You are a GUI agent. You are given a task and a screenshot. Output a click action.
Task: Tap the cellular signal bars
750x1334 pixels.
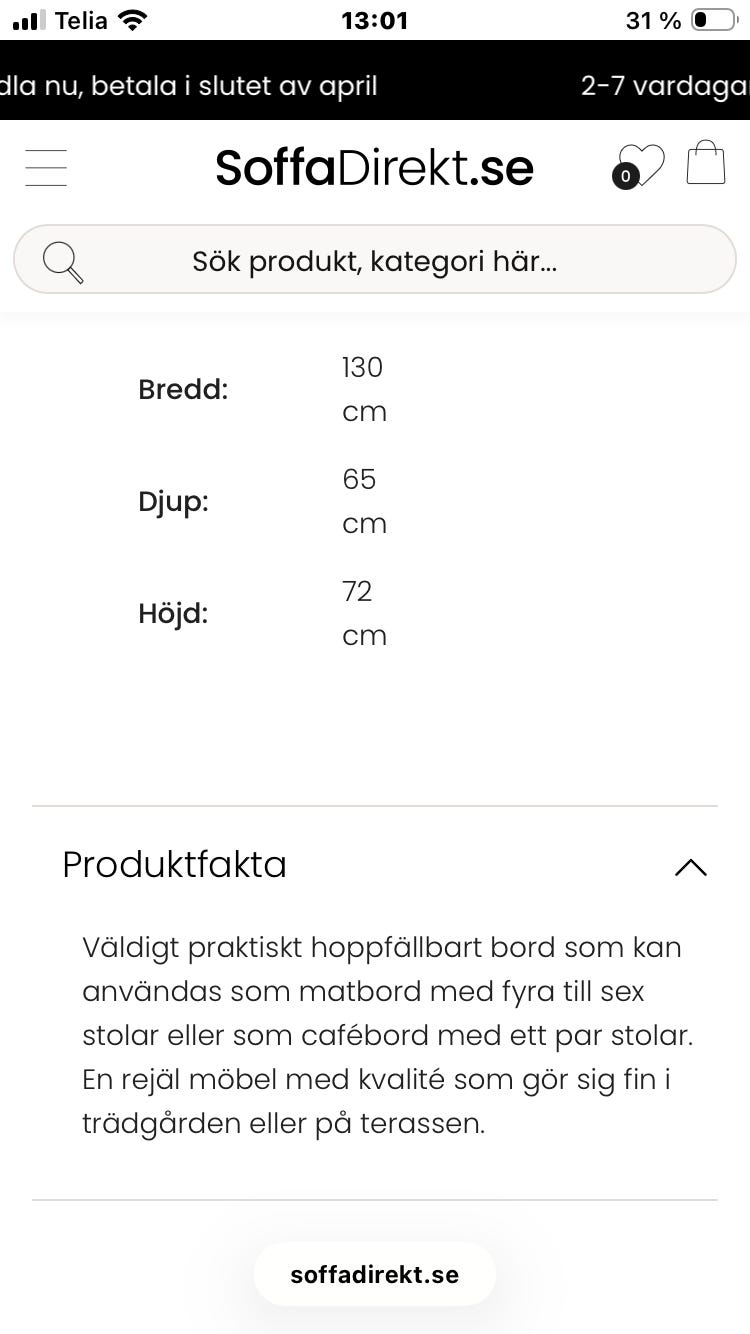coord(29,20)
